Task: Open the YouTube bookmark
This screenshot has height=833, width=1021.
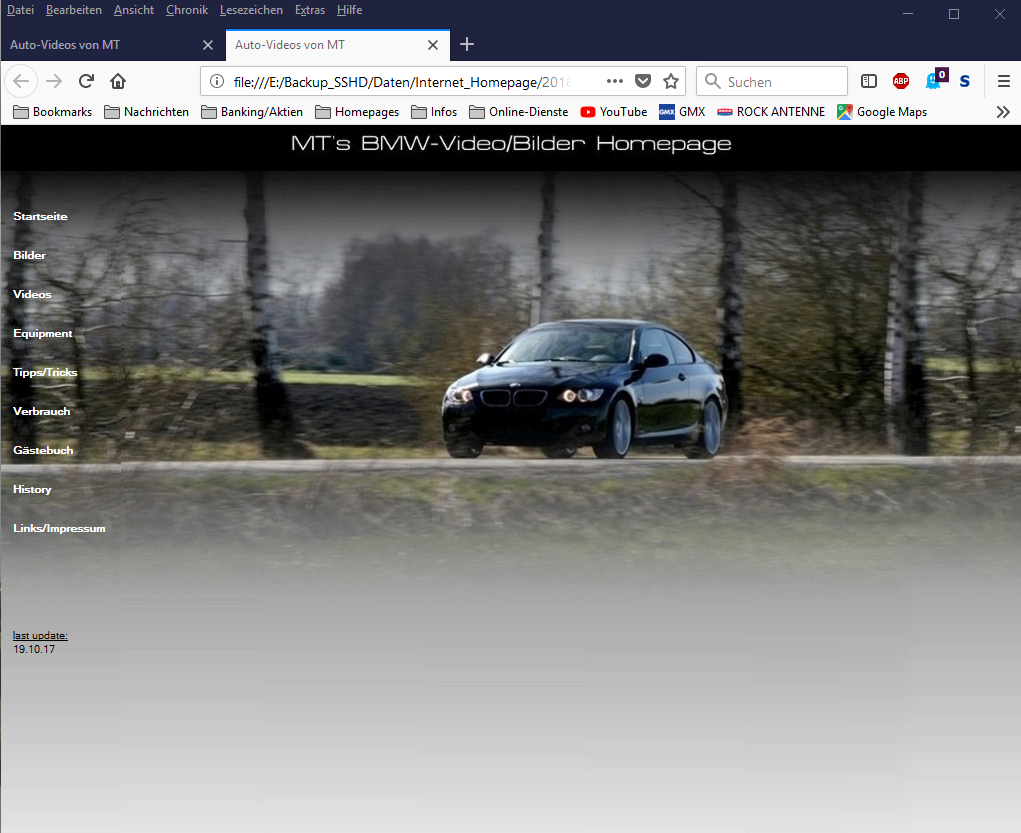Action: click(613, 112)
